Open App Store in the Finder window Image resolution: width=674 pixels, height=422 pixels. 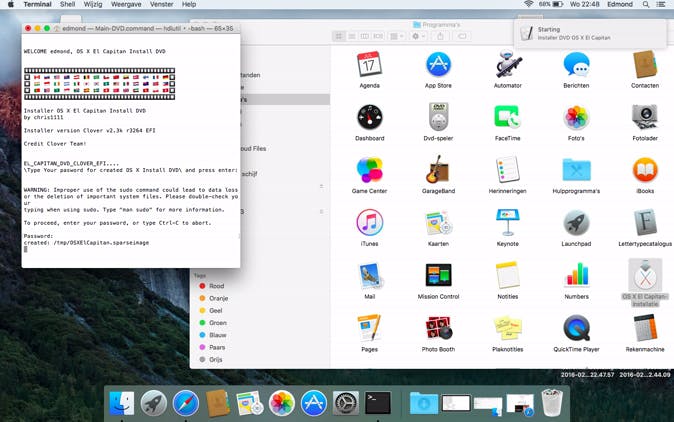click(x=438, y=64)
